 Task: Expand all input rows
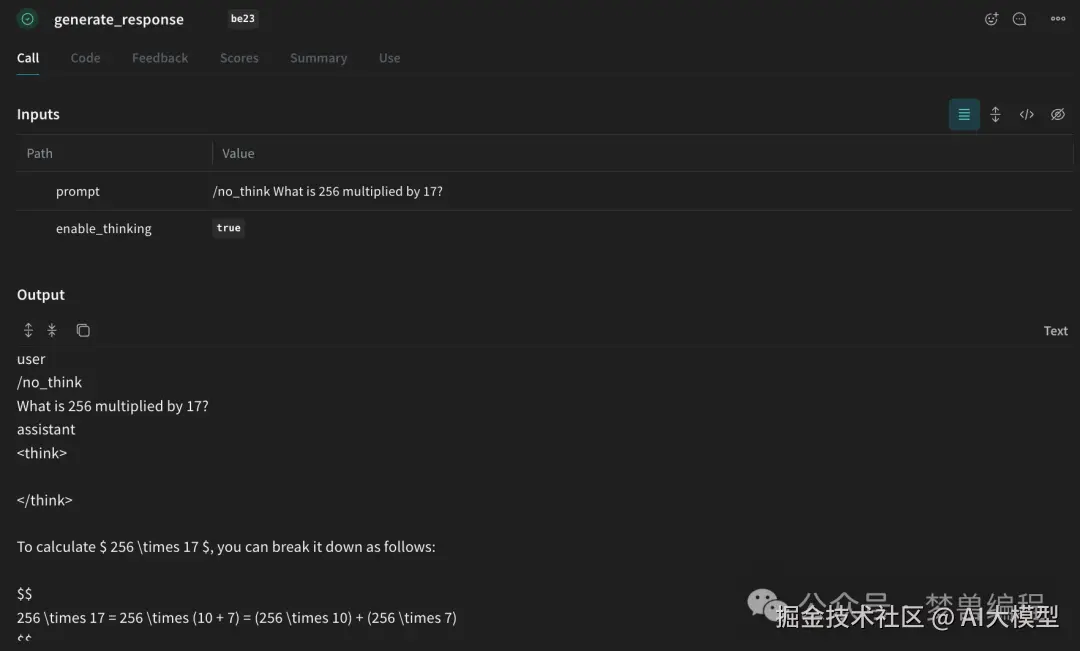(995, 115)
